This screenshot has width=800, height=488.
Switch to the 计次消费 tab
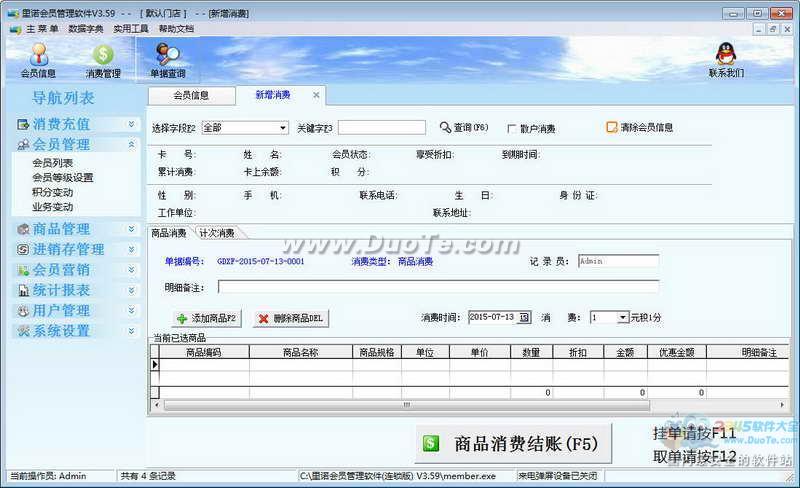tap(217, 233)
